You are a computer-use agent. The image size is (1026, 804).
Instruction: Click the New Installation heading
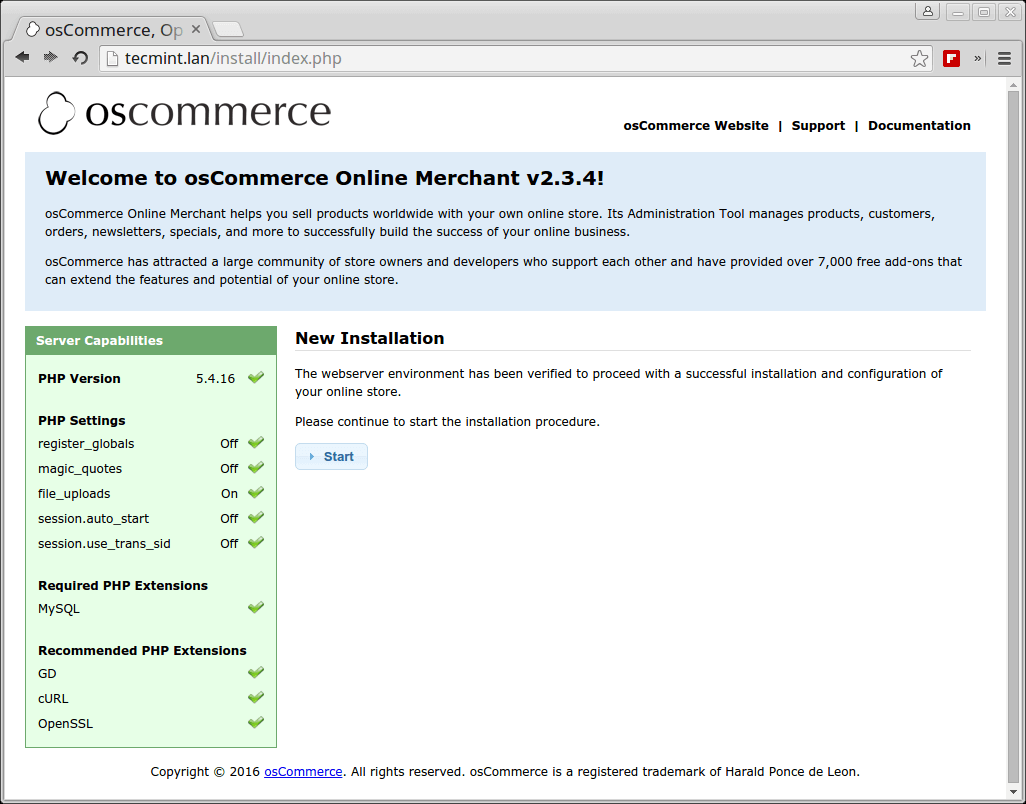pos(370,338)
